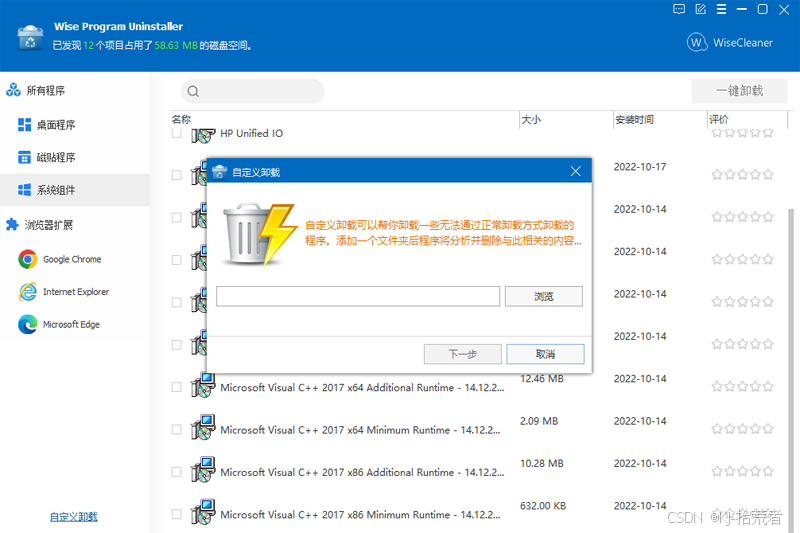Click the 一键卸载 button
800x533 pixels.
click(739, 91)
